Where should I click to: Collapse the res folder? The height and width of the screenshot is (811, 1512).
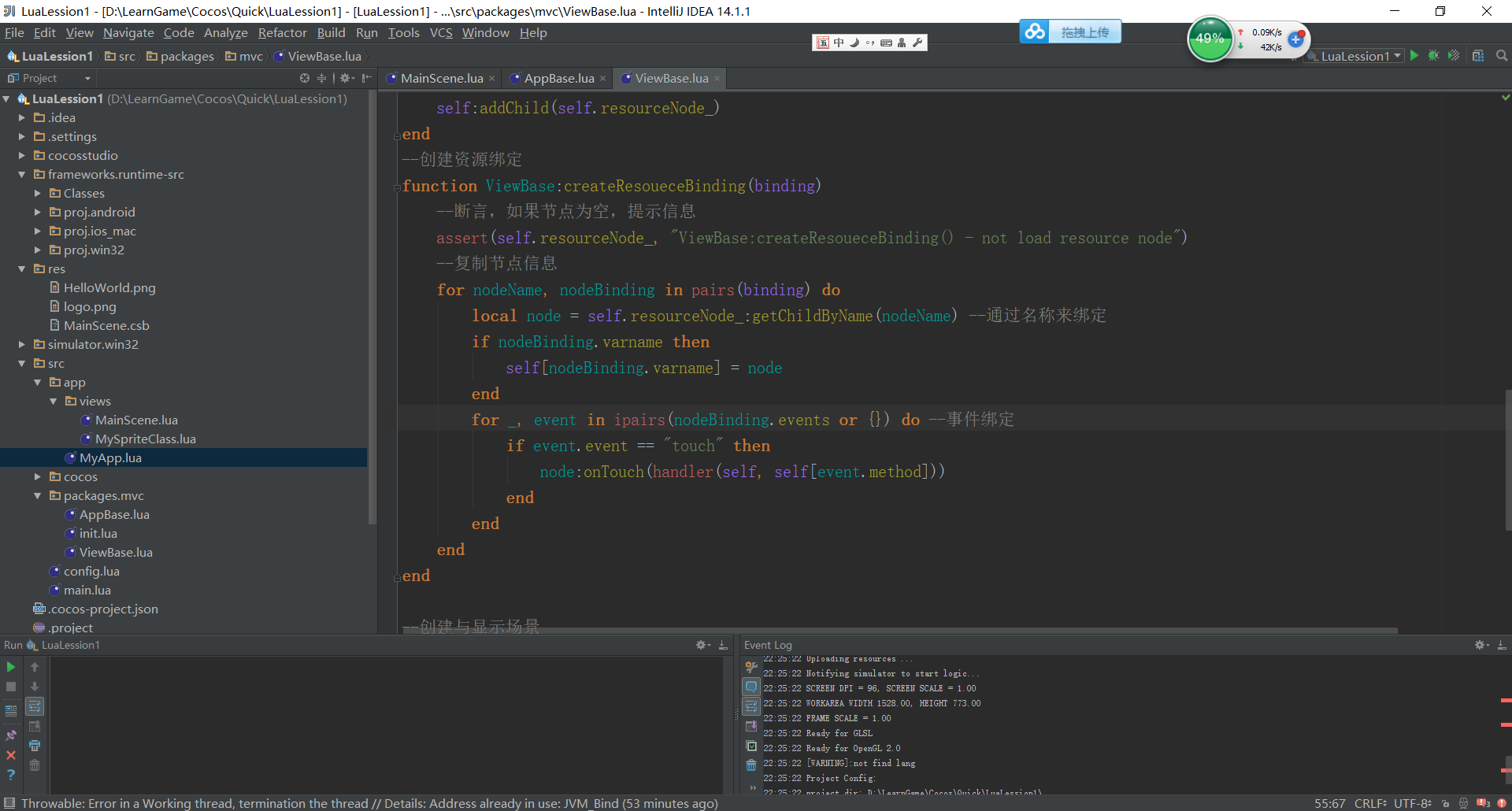click(22, 269)
